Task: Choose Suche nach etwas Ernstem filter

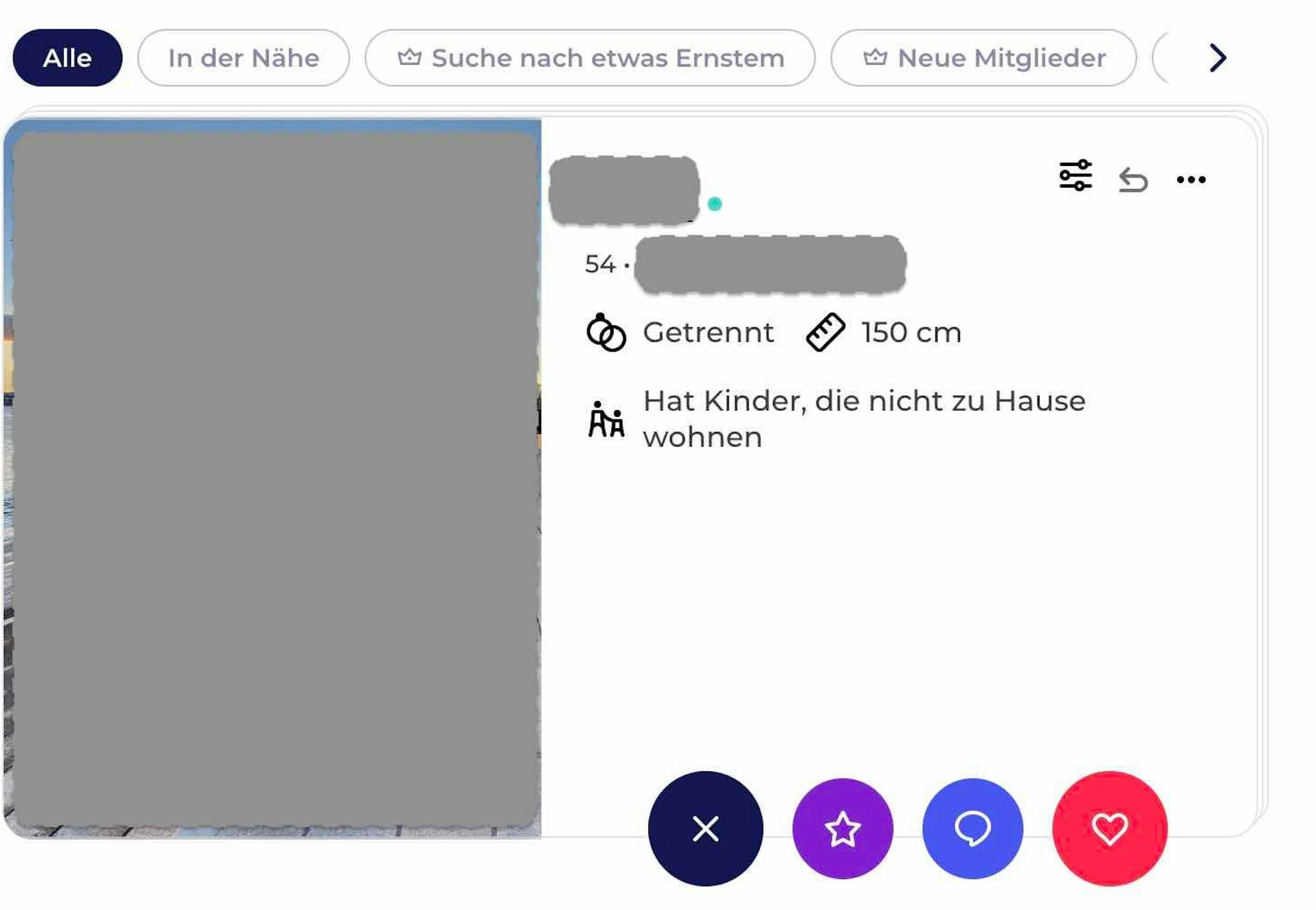Action: [x=607, y=58]
